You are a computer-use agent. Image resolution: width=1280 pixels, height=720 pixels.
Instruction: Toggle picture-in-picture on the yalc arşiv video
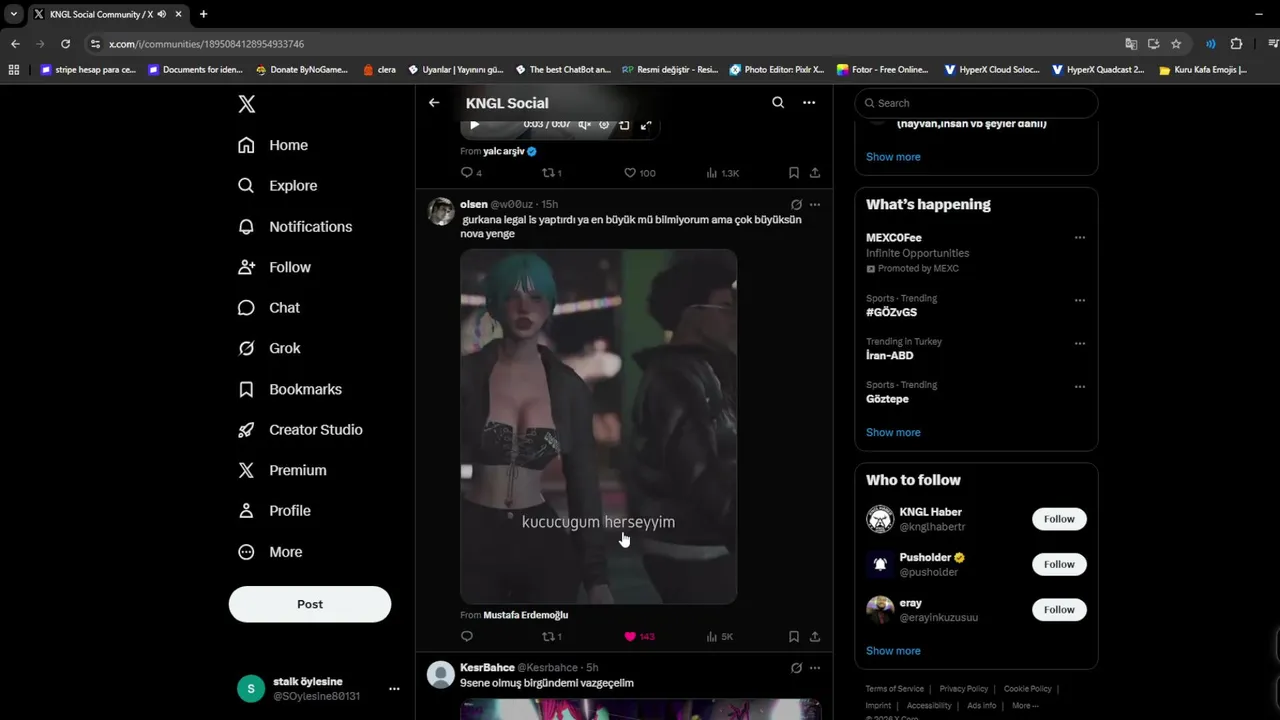point(624,125)
